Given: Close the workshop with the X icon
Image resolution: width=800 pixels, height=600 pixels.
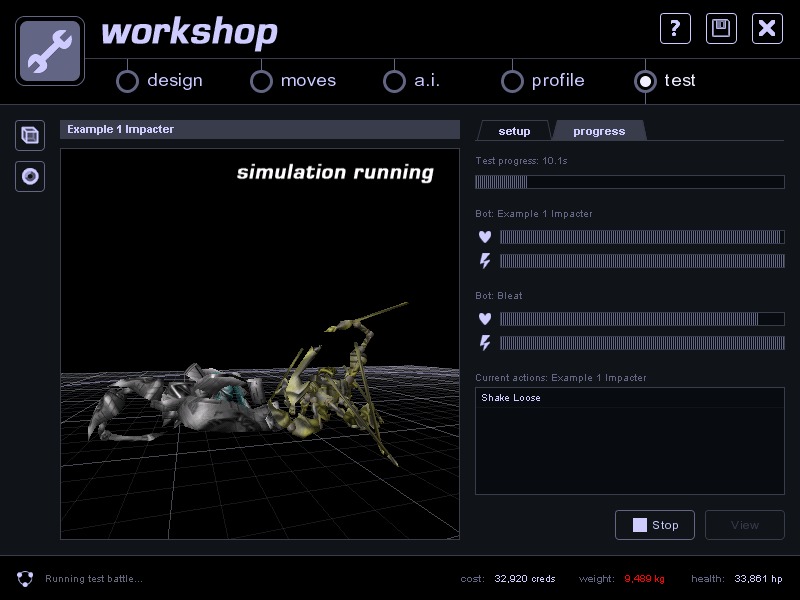Looking at the screenshot, I should click(x=767, y=28).
